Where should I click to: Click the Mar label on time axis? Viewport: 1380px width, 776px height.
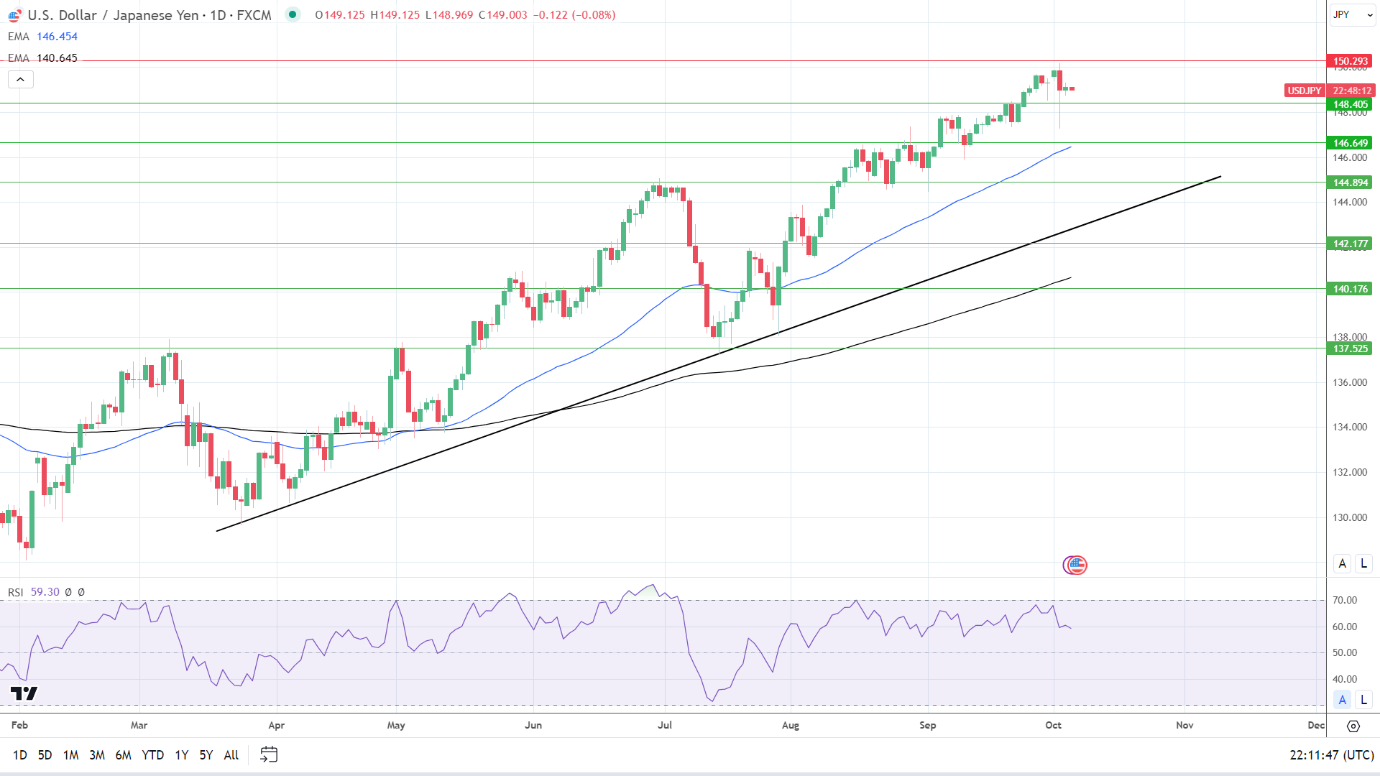coord(139,726)
